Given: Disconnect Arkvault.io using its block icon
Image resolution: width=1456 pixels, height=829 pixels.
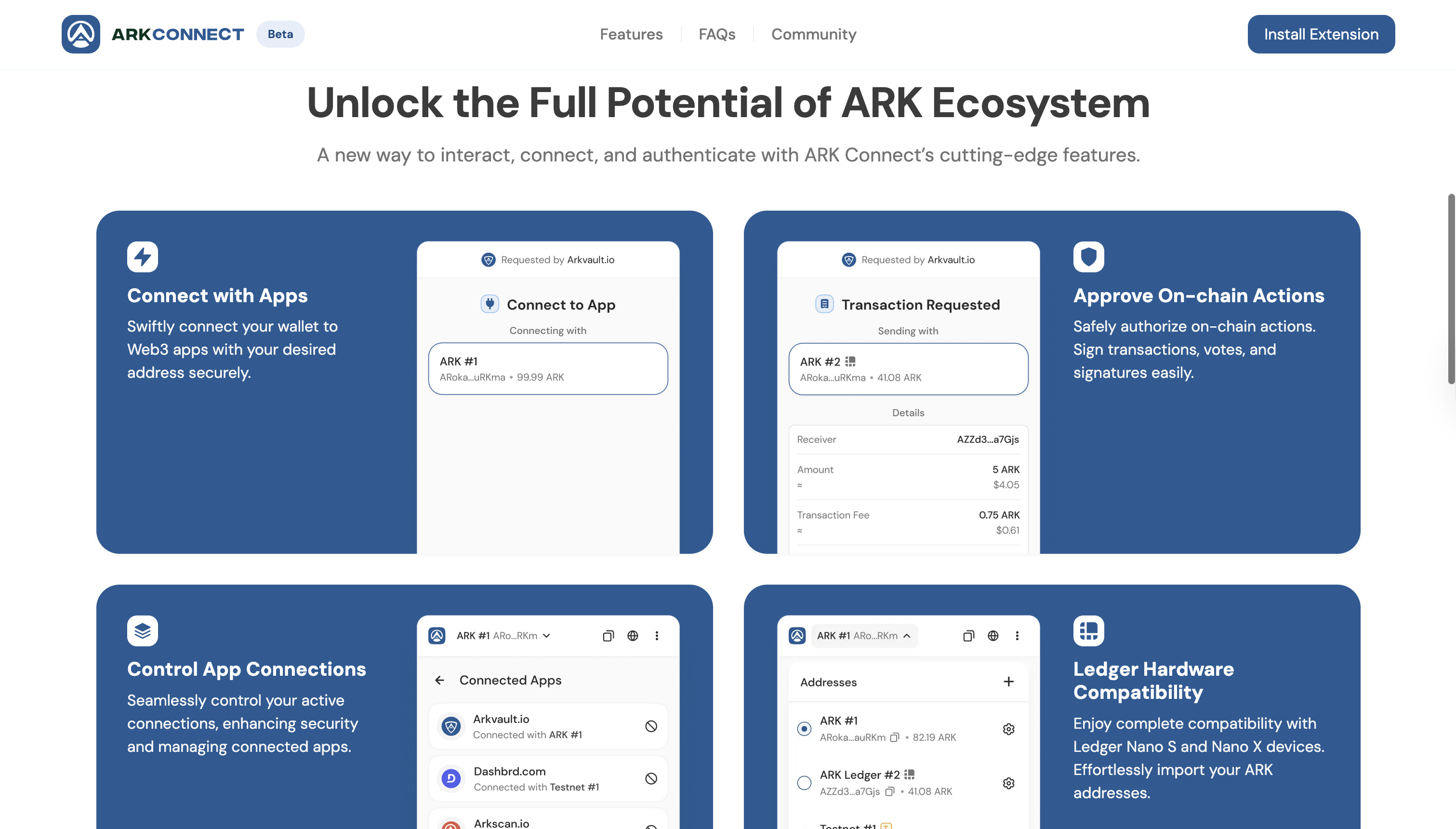Looking at the screenshot, I should 651,726.
